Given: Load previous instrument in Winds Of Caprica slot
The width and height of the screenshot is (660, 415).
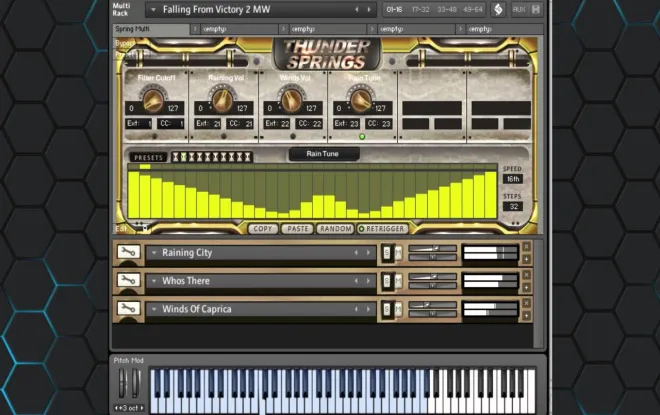Looking at the screenshot, I should coord(356,309).
